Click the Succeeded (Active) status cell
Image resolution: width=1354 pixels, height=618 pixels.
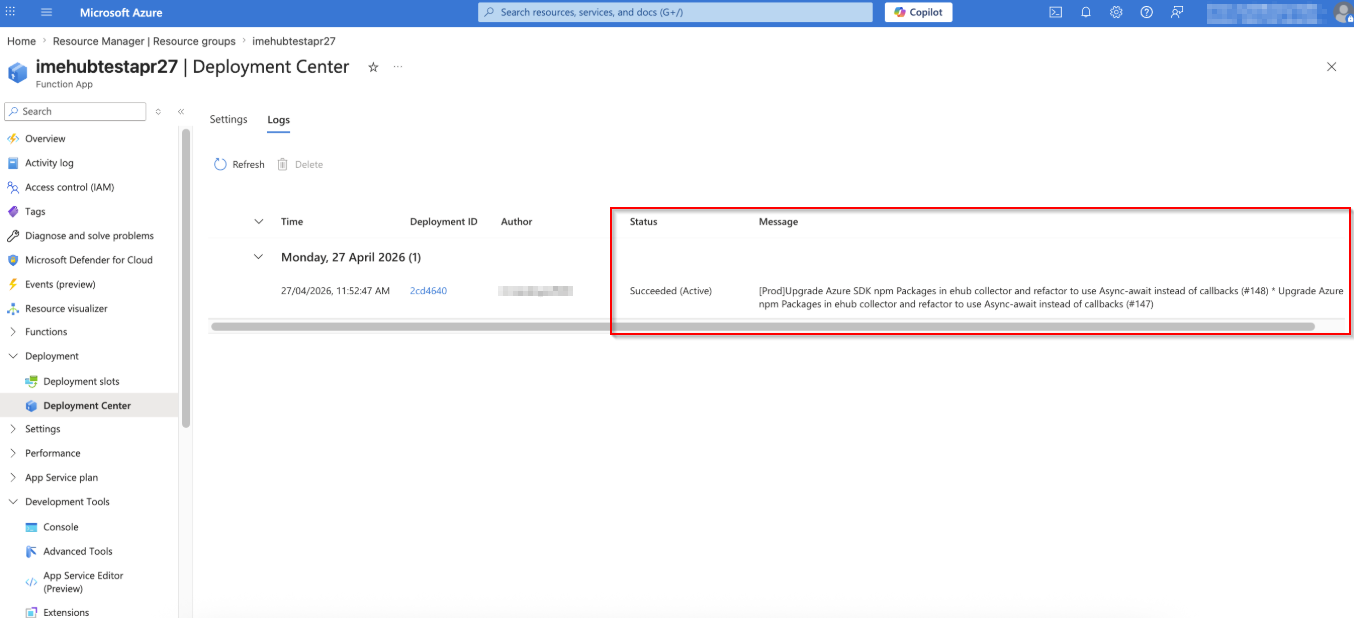(671, 291)
